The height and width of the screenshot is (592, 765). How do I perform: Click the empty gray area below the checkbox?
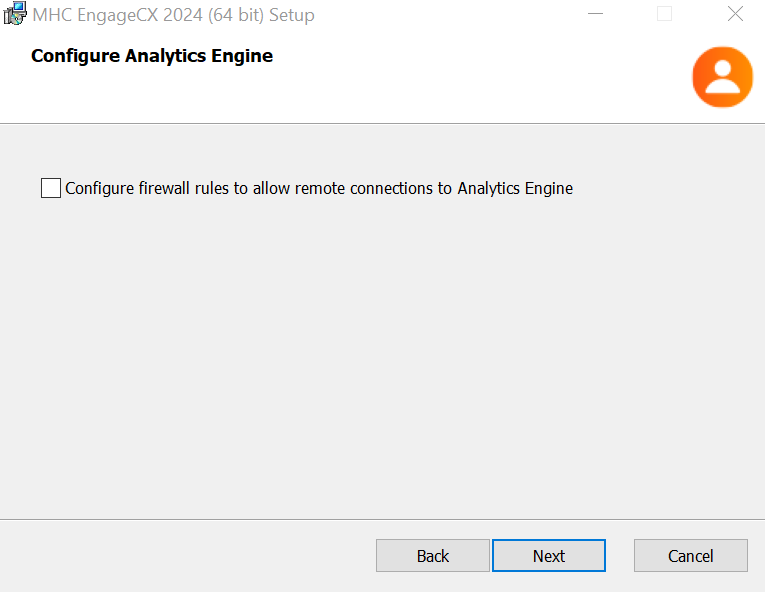click(382, 356)
